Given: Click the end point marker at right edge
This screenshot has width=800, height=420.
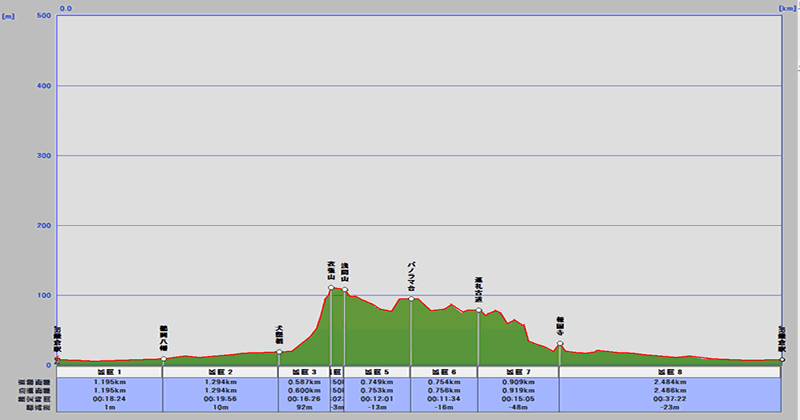Looking at the screenshot, I should (x=782, y=359).
